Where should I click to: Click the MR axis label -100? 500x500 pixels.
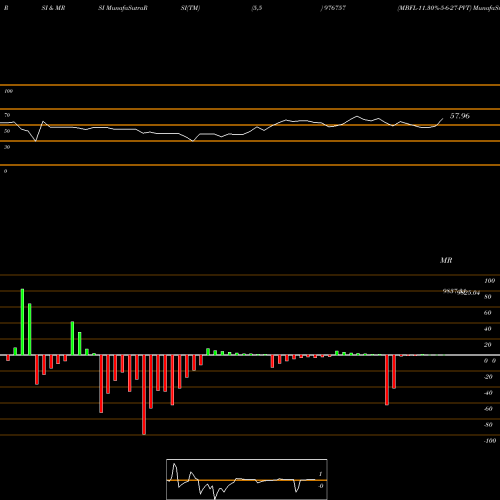[490, 441]
